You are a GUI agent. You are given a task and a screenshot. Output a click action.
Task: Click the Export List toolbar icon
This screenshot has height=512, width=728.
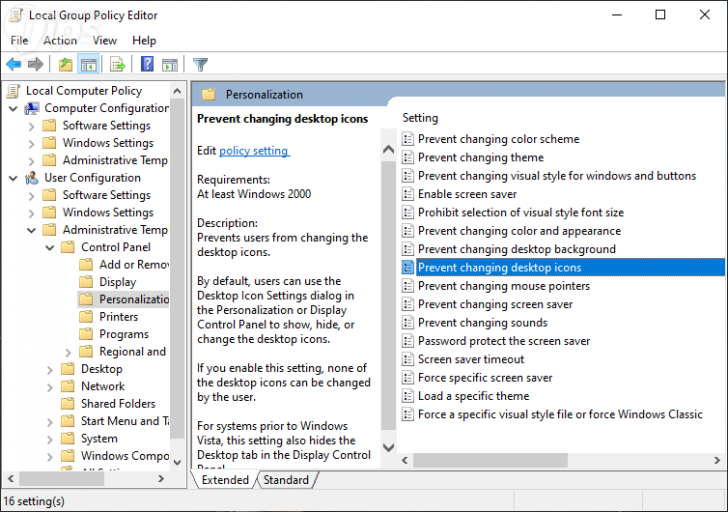(117, 65)
